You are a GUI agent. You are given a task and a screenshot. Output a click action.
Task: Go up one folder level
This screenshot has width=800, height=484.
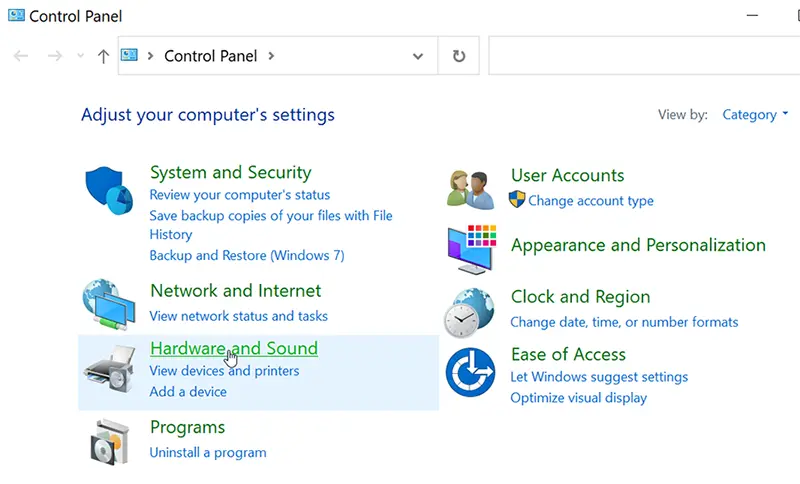coord(103,56)
